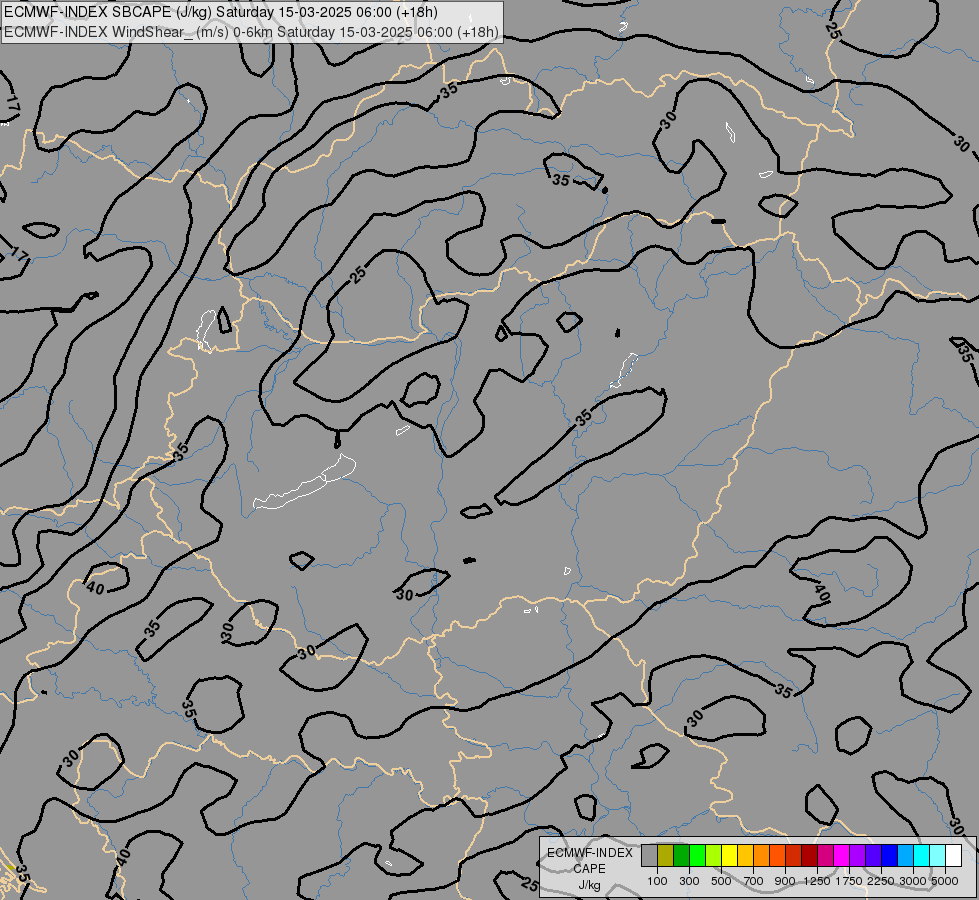This screenshot has height=900, width=979.
Task: Choose the white swatch at legend end
Action: pos(953,855)
